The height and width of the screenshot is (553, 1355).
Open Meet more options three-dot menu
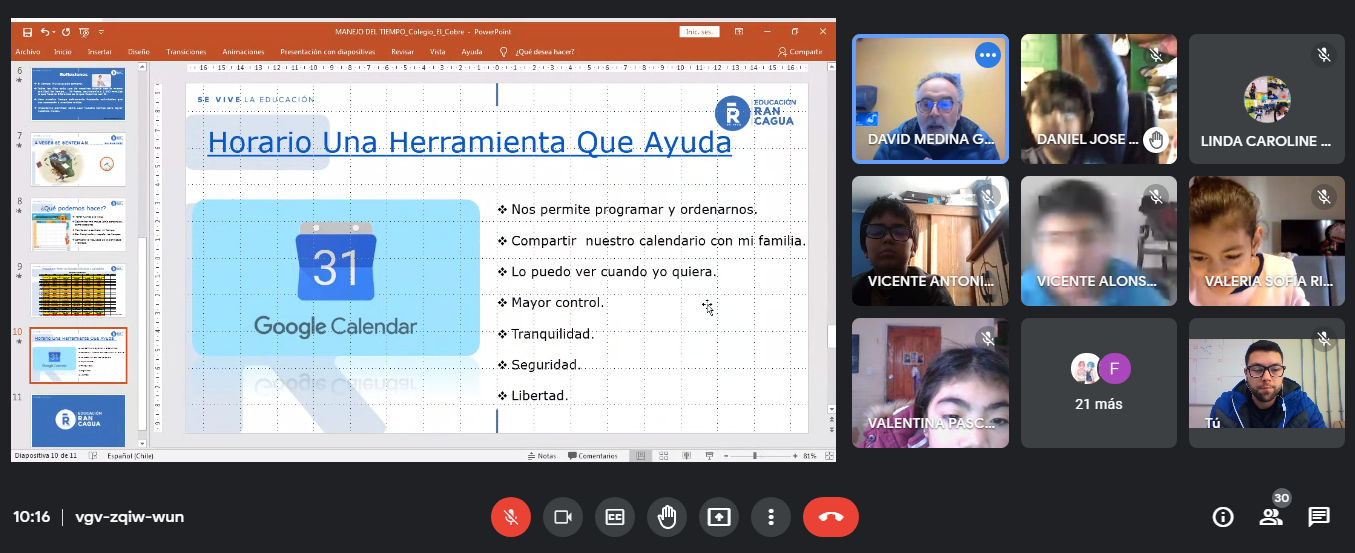(x=770, y=517)
